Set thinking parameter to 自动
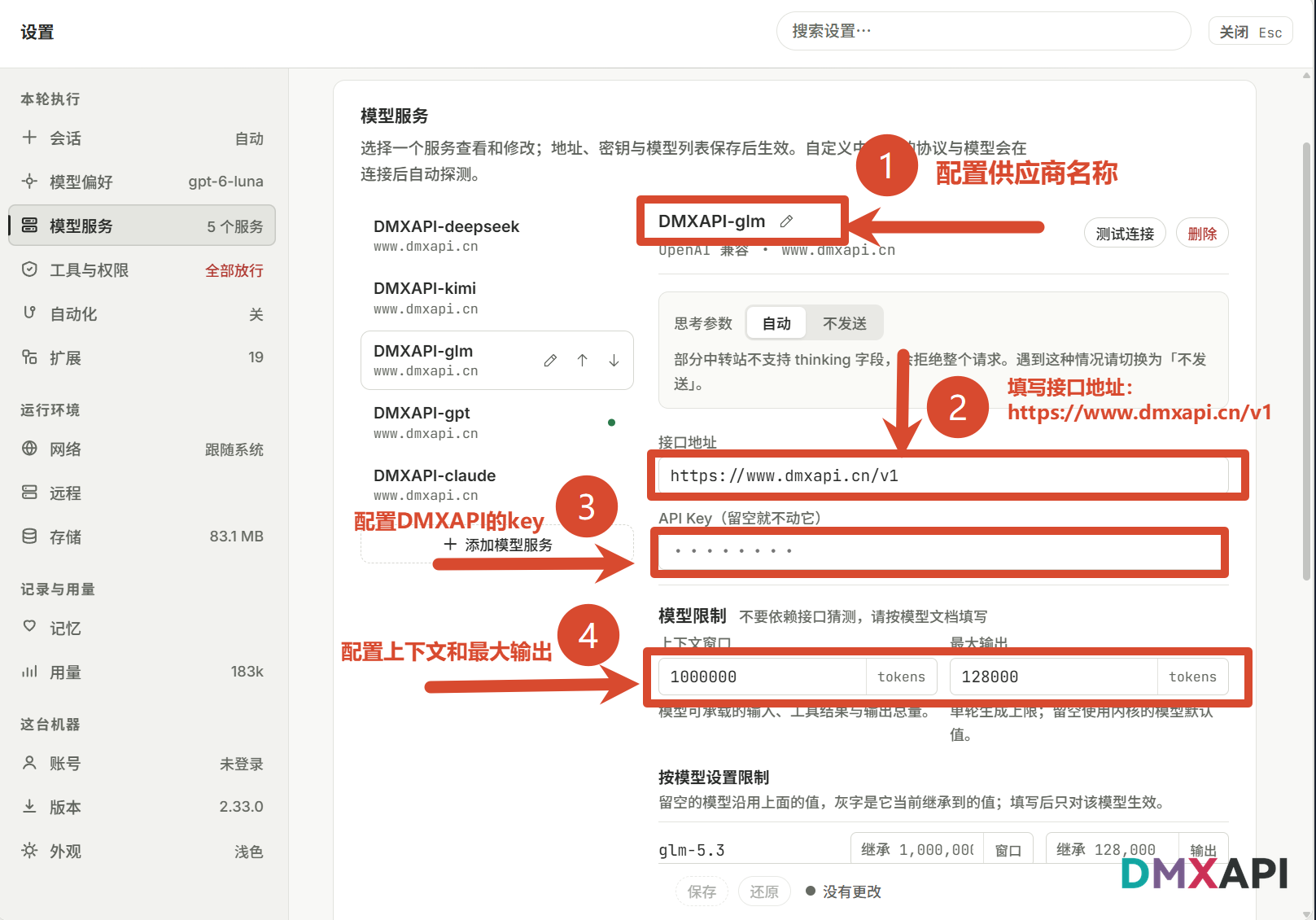Screen dimensions: 1316x920 pos(776,323)
